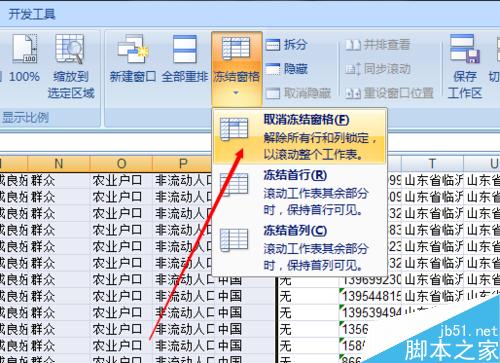Image resolution: width=500 pixels, height=363 pixels.
Task: Click the cell containing 139539494
Action: point(371,313)
